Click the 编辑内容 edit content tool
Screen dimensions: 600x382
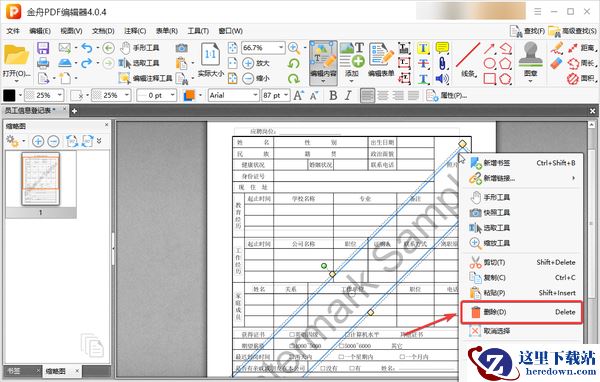click(323, 63)
